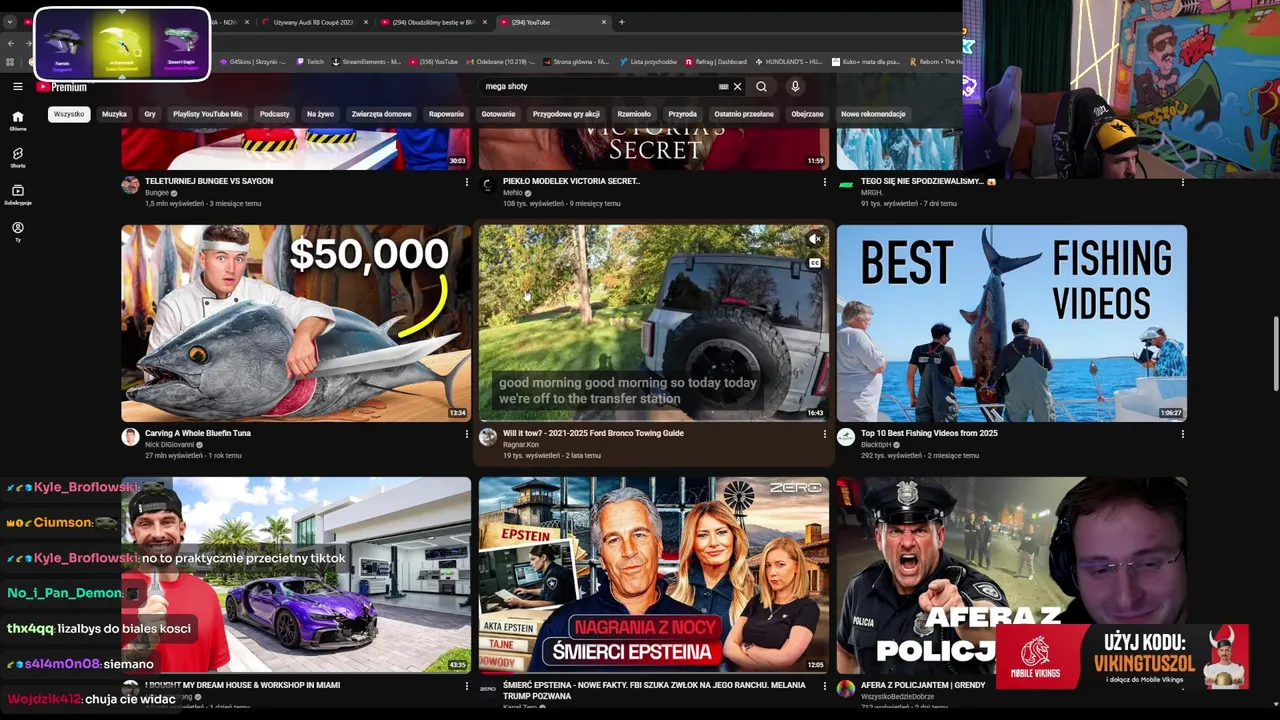Screen dimensions: 1280x720
Task: Select the Gry filter chip
Action: (x=150, y=114)
